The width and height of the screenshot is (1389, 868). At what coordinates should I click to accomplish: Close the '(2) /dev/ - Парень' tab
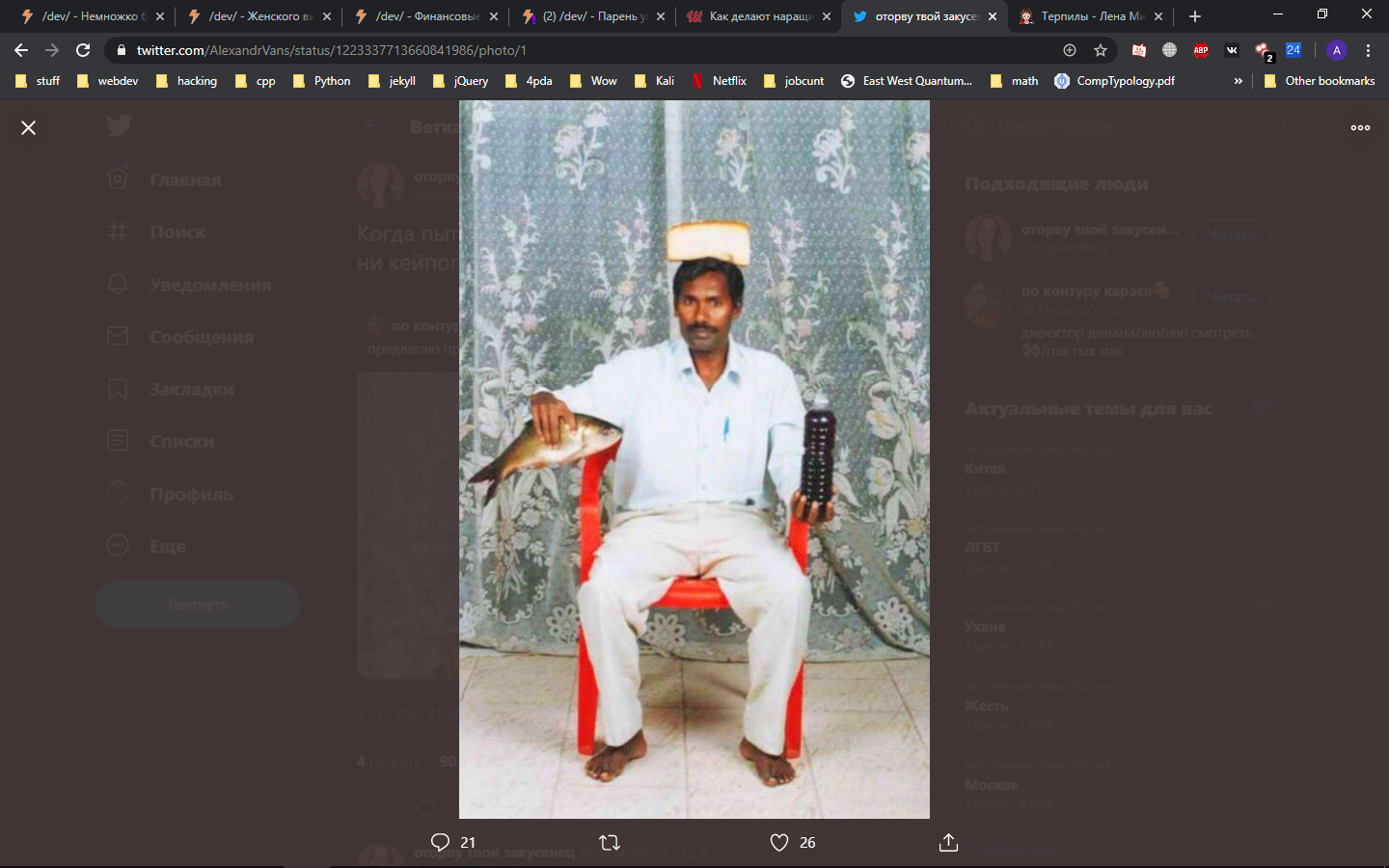[661, 16]
